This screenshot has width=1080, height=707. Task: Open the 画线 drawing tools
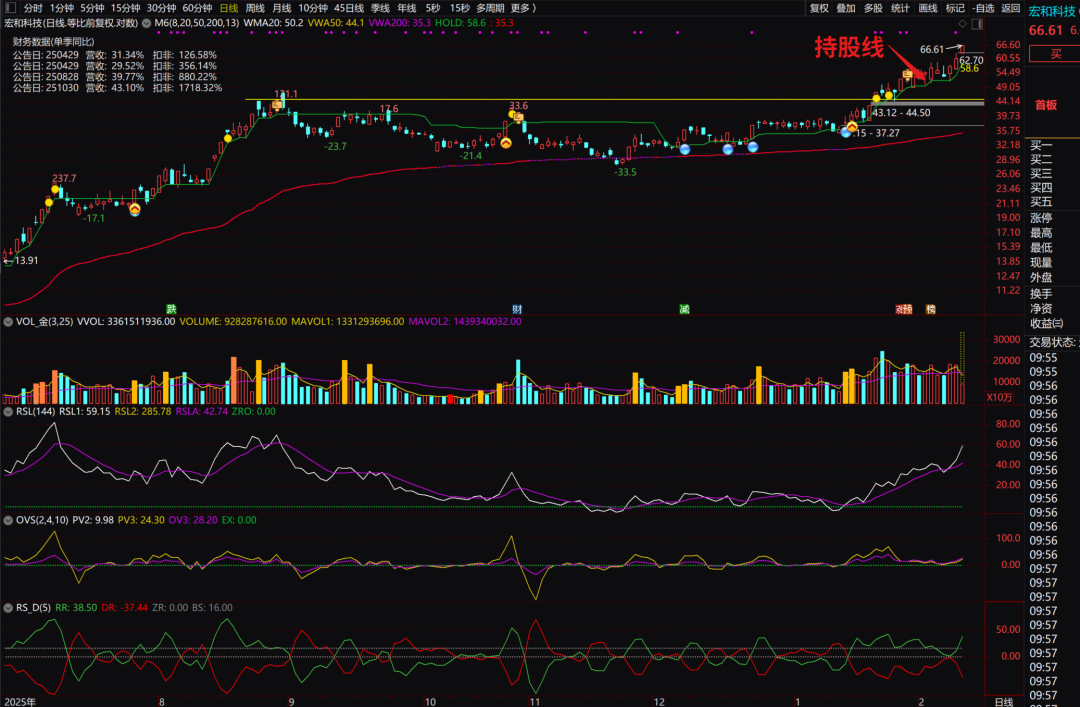(x=928, y=8)
